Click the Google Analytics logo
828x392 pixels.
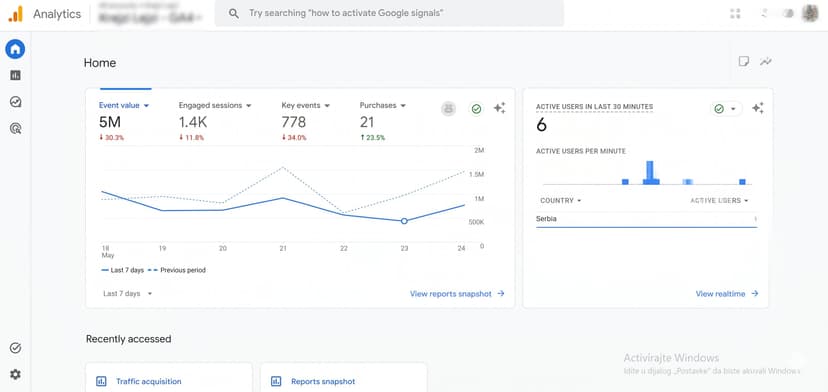coord(16,14)
